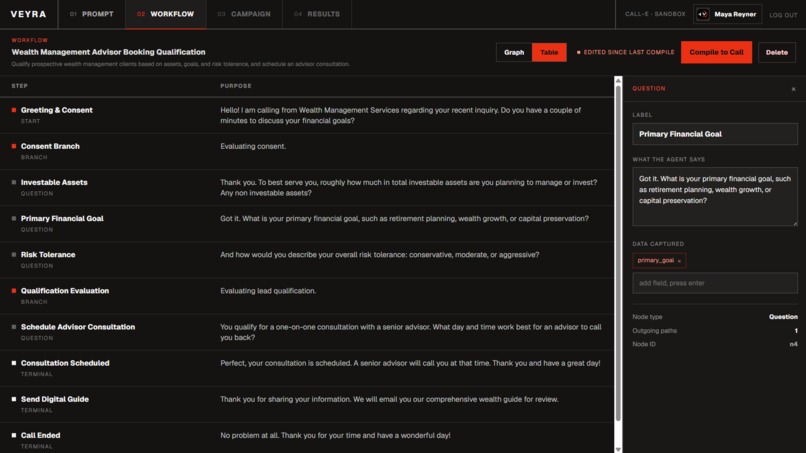This screenshot has height=453, width=806.
Task: Open the Qualification Evaluation step
Action: coord(307,296)
